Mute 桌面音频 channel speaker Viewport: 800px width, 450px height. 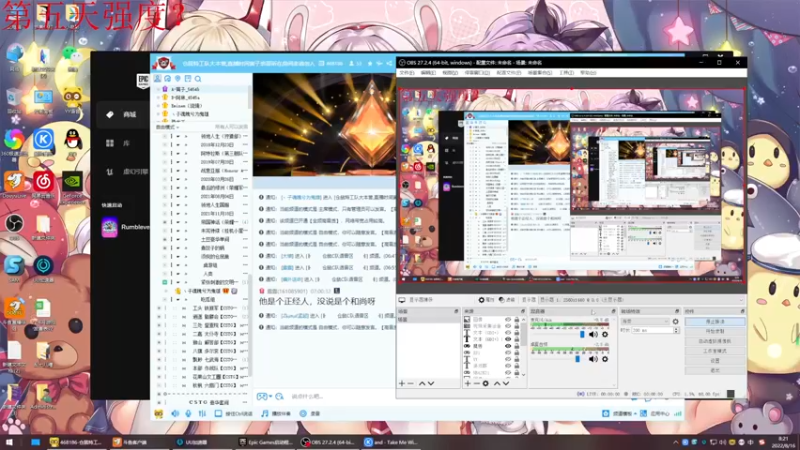[593, 359]
